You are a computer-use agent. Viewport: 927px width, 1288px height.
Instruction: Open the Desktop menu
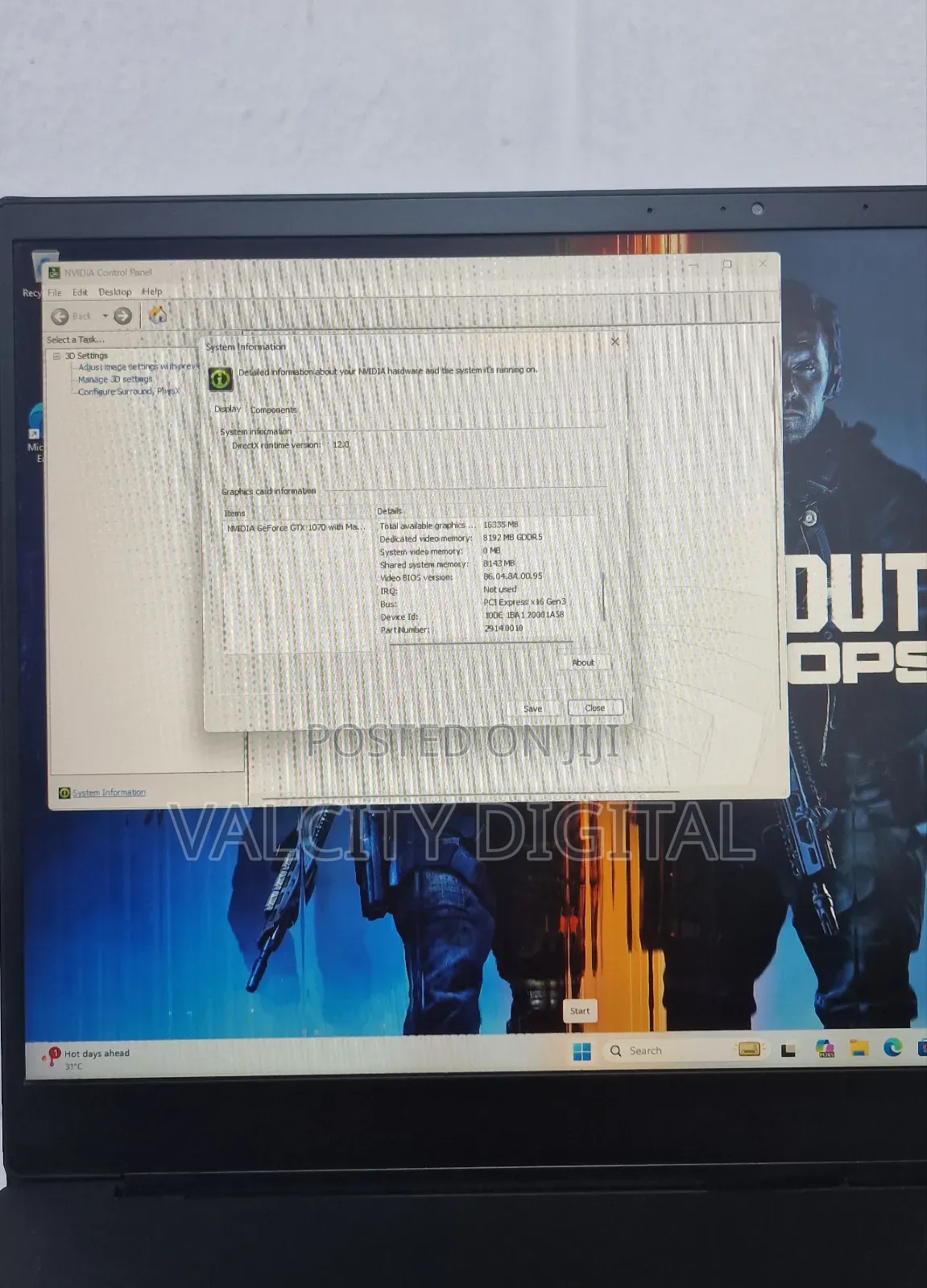(114, 292)
